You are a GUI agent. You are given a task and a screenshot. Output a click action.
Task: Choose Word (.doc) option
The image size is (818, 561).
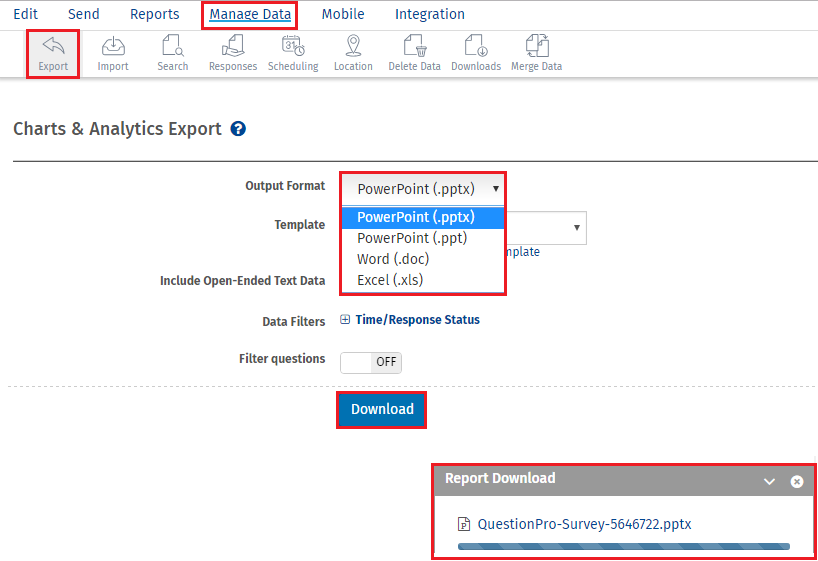(x=423, y=259)
